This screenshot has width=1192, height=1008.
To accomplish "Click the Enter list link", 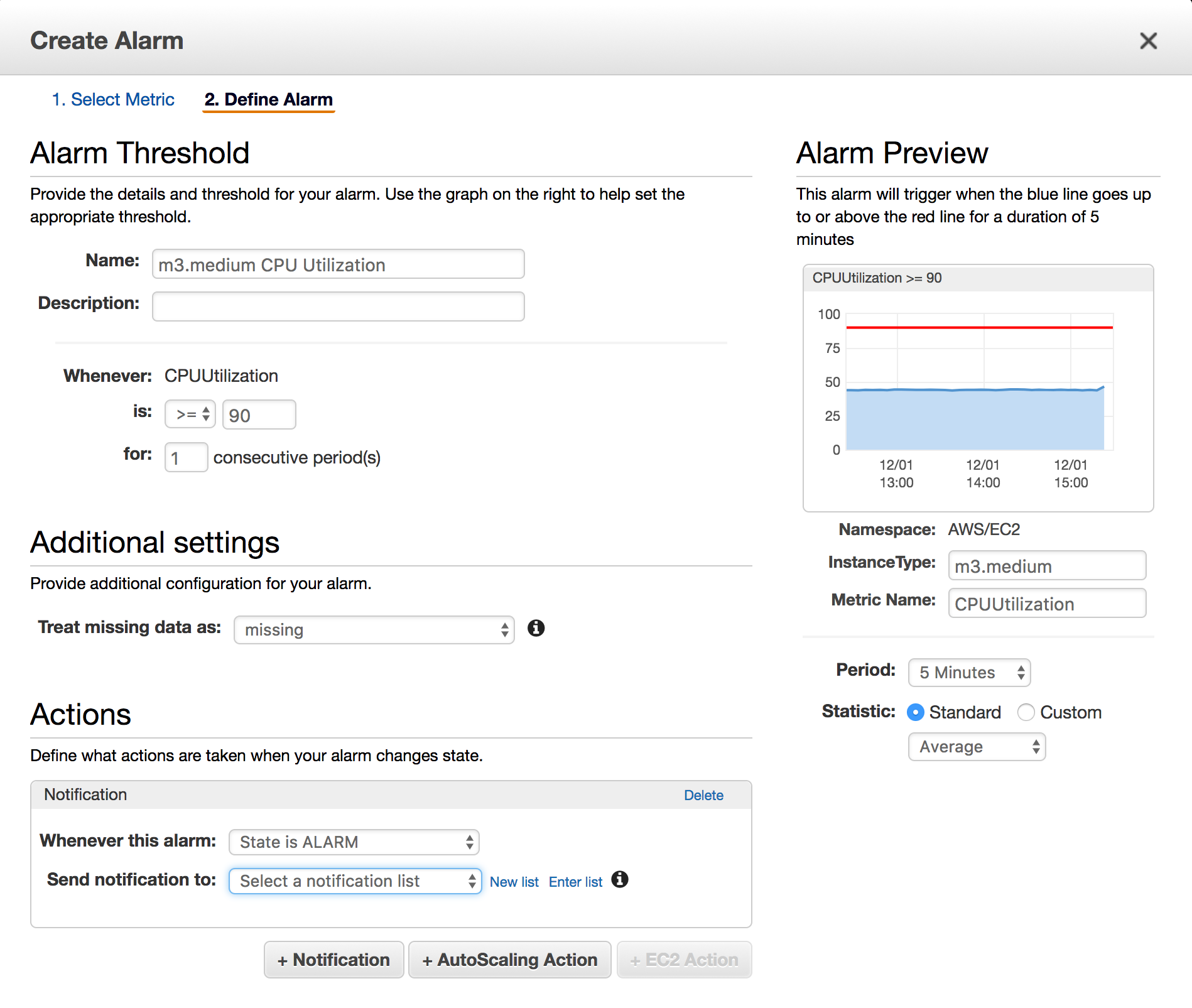I will coord(575,881).
